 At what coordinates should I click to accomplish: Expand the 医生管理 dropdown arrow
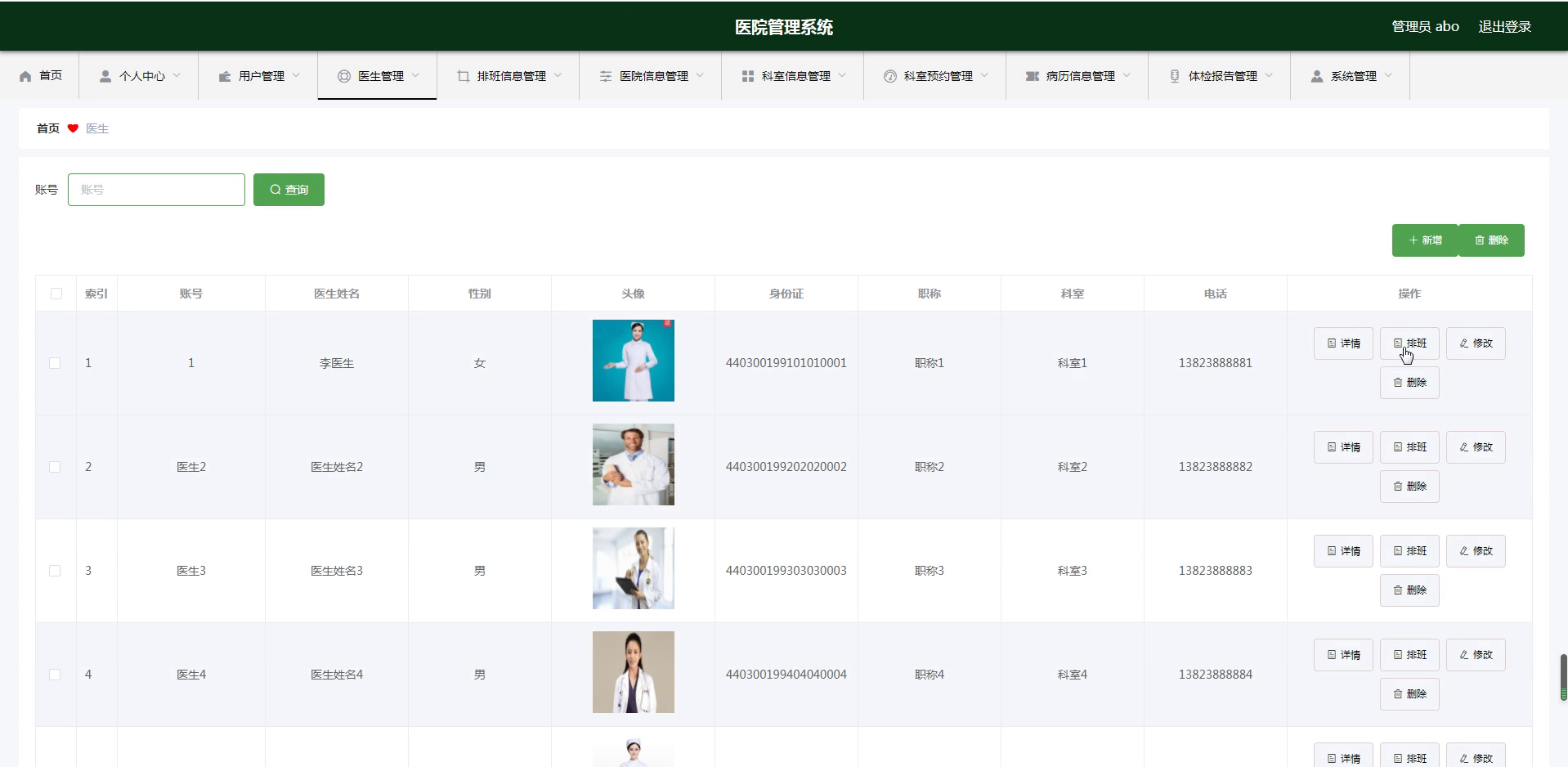click(x=415, y=75)
